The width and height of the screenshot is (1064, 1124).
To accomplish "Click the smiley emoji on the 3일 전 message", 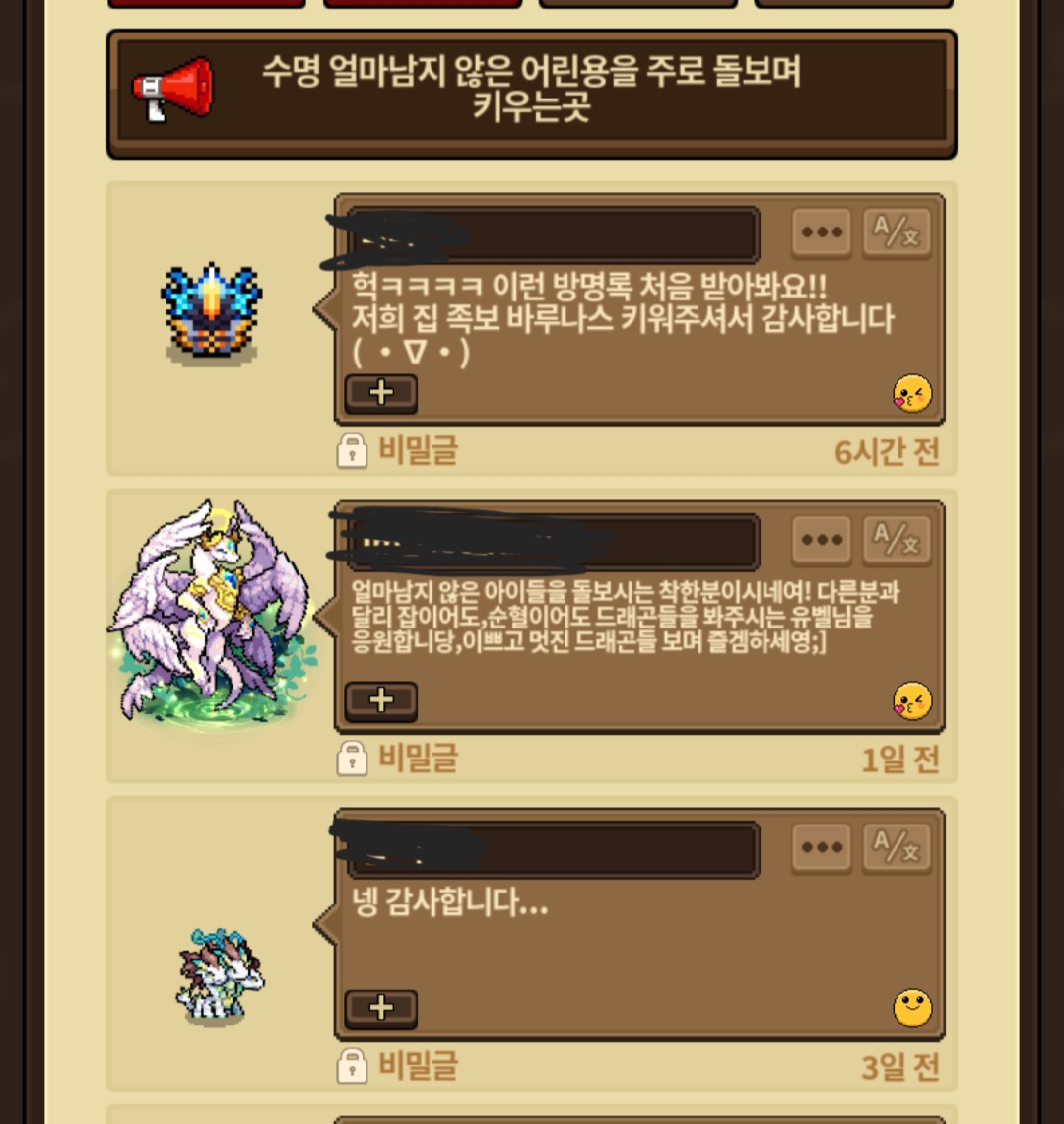I will [912, 1009].
